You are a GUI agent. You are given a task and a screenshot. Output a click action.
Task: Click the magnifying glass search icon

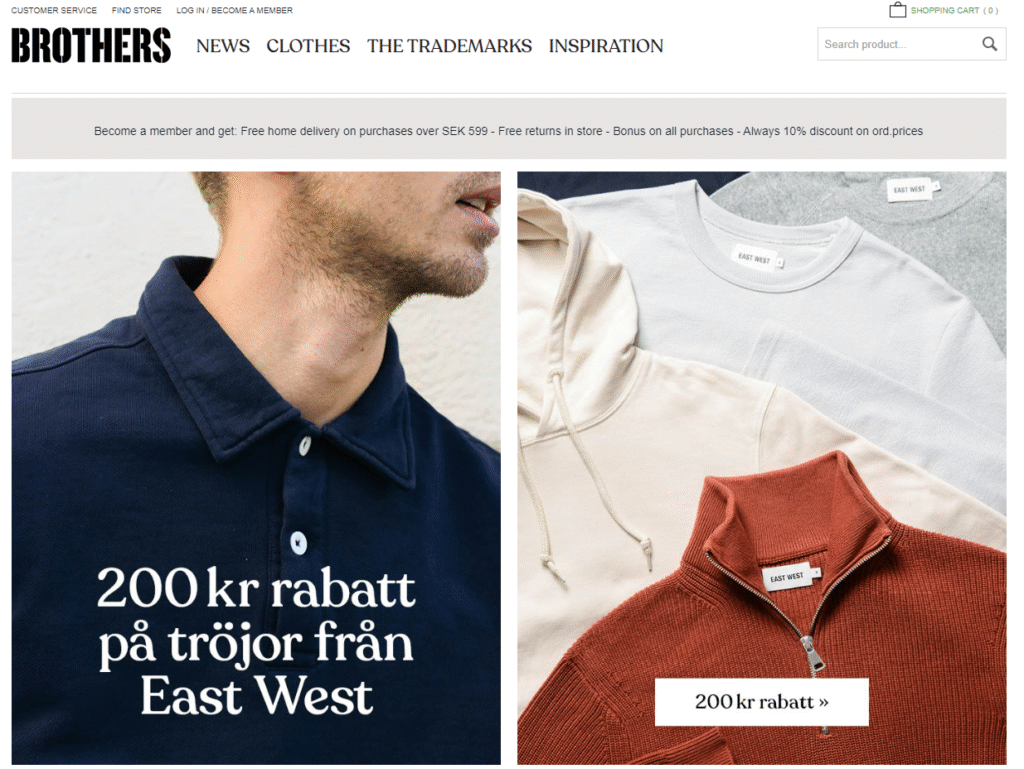click(989, 44)
